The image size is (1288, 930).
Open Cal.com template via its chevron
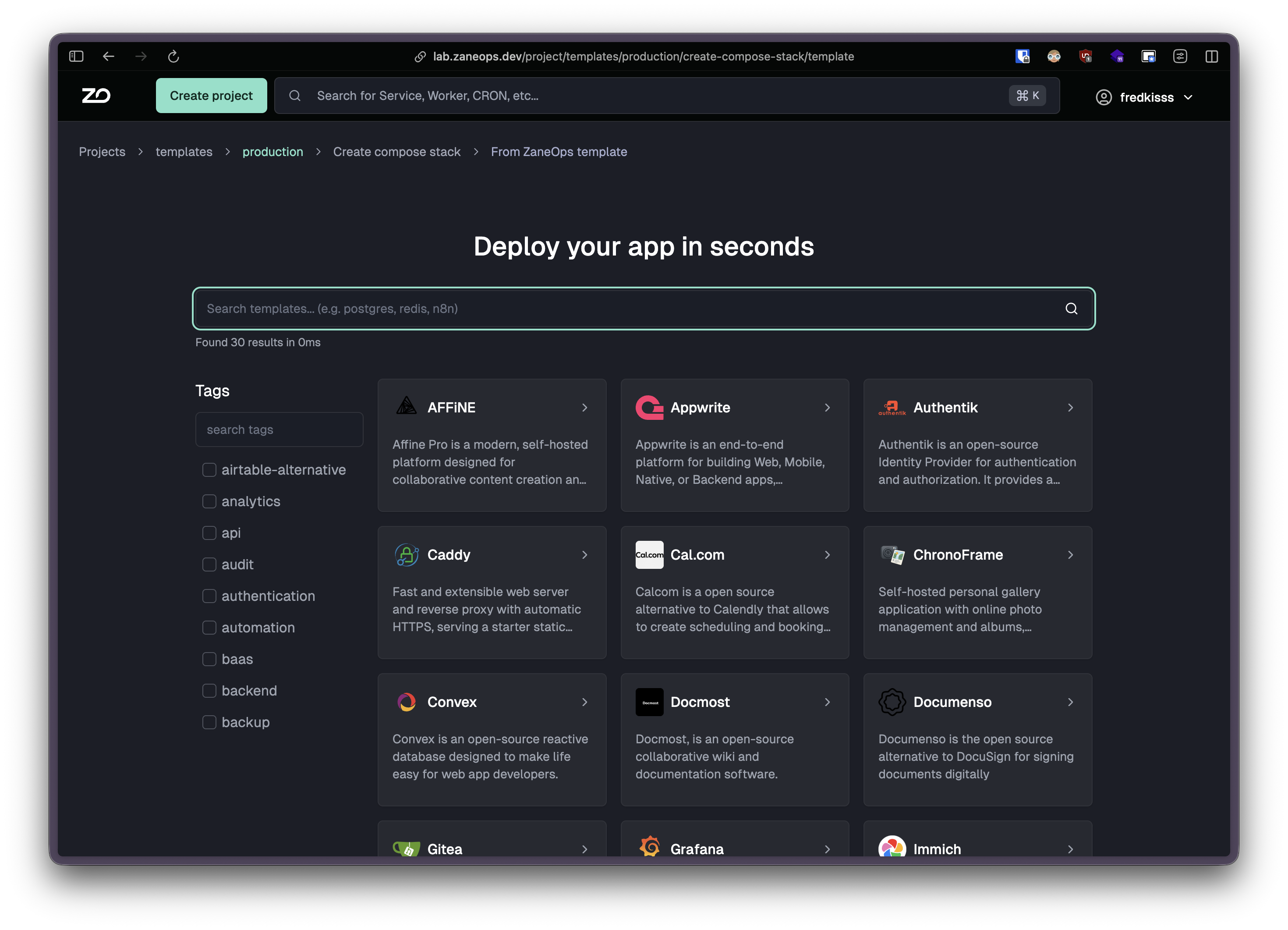click(828, 554)
